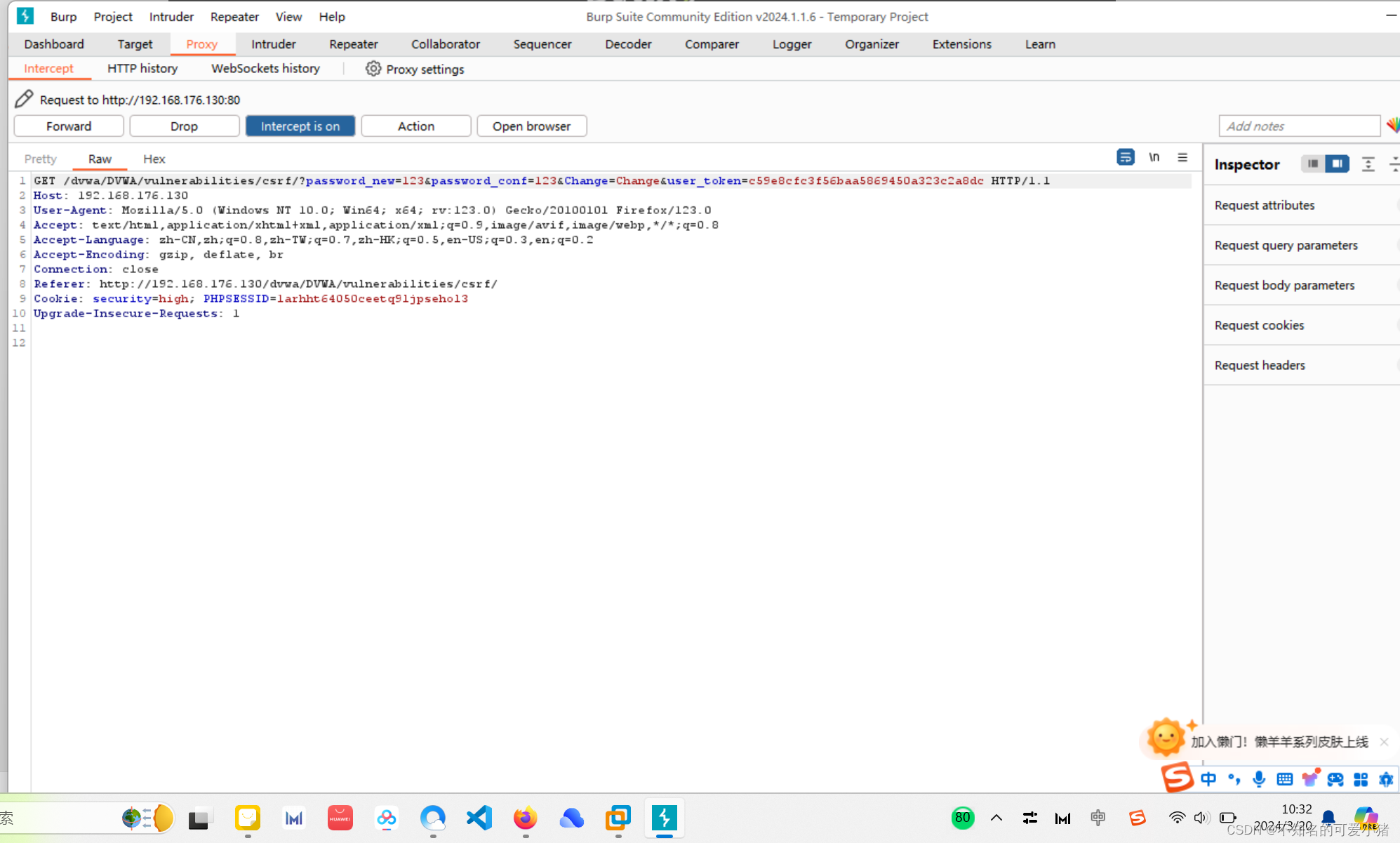Open the Extensions tab
The width and height of the screenshot is (1400, 843).
[x=961, y=44]
